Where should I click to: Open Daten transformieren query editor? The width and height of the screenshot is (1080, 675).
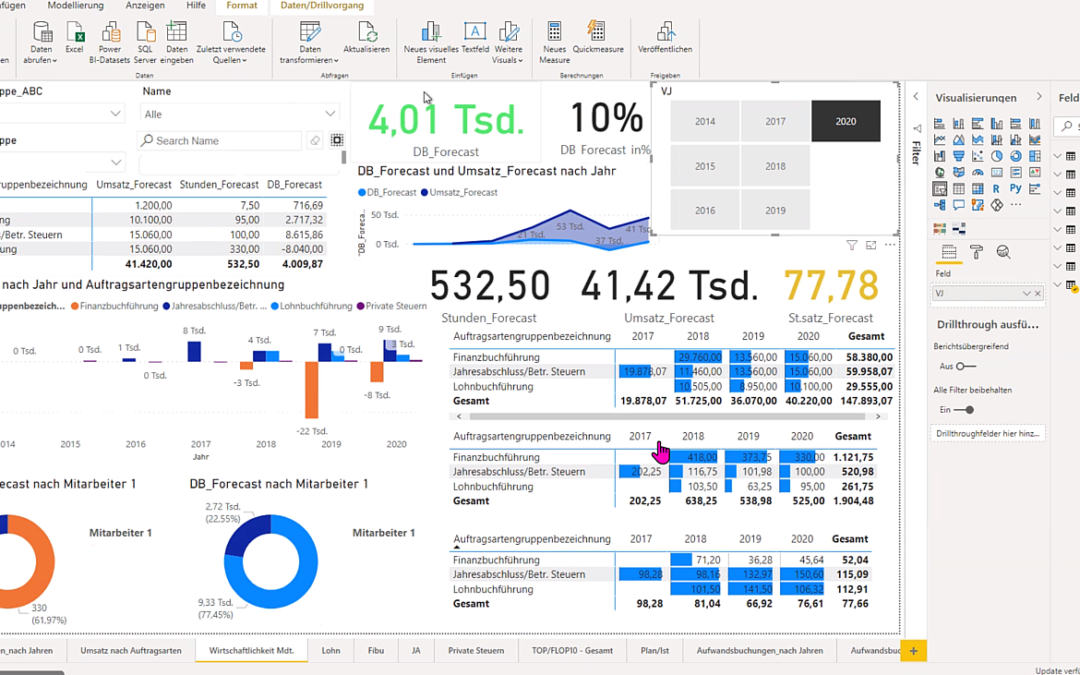309,43
